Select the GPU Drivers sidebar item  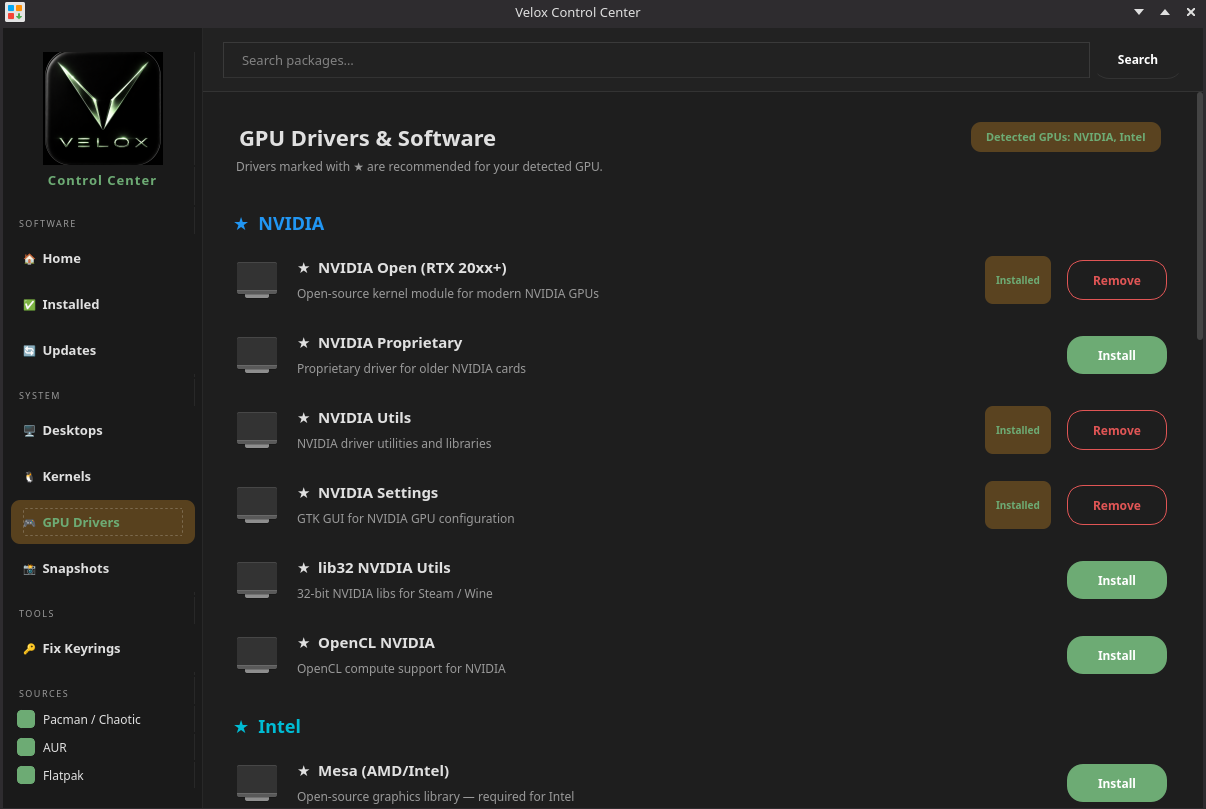[x=103, y=522]
